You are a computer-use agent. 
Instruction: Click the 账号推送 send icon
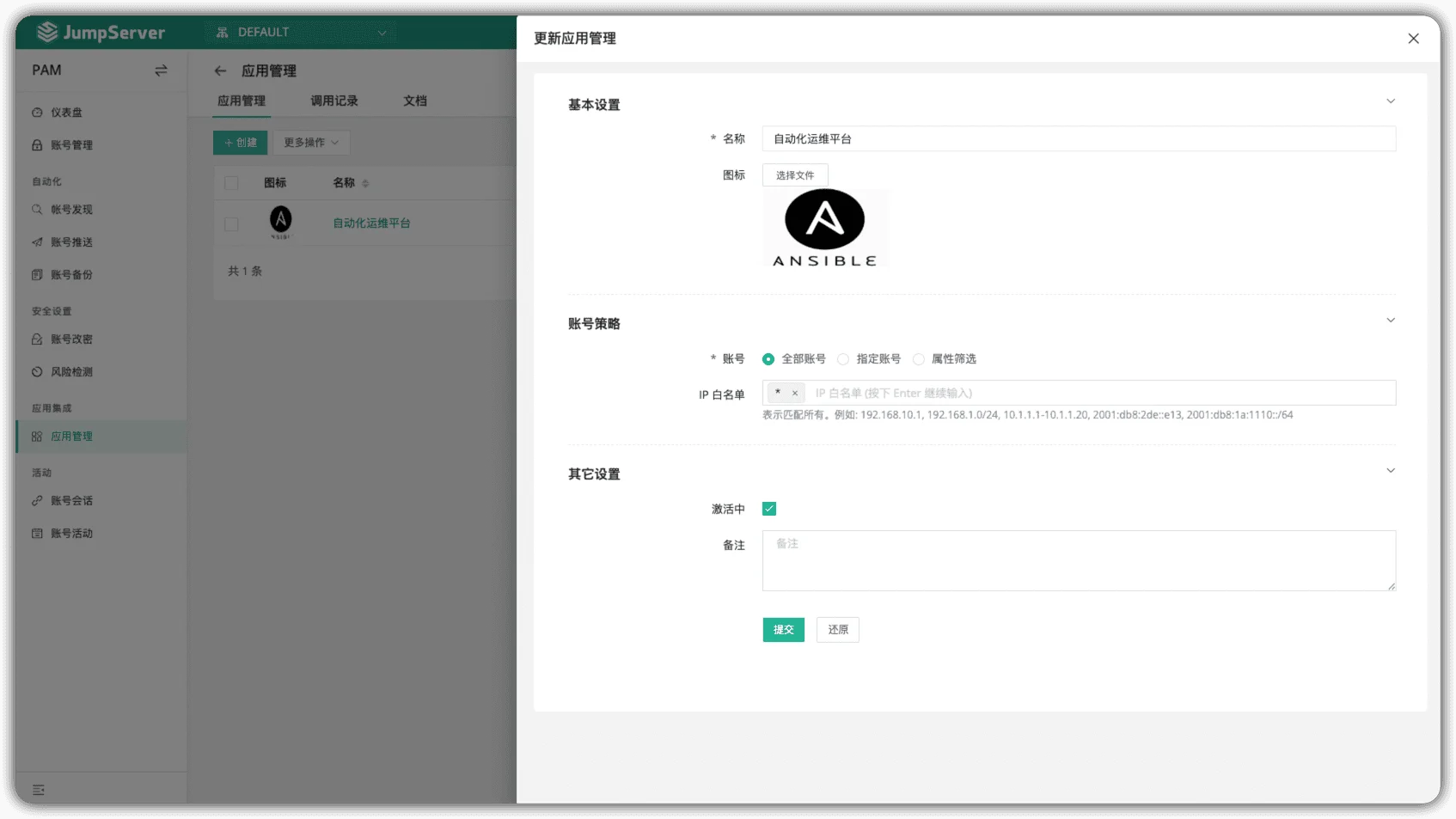(37, 242)
